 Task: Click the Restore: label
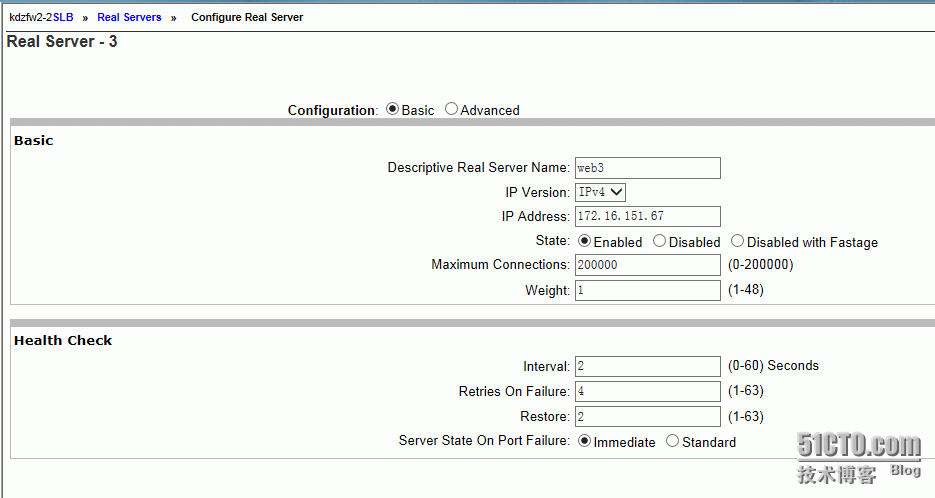point(545,416)
